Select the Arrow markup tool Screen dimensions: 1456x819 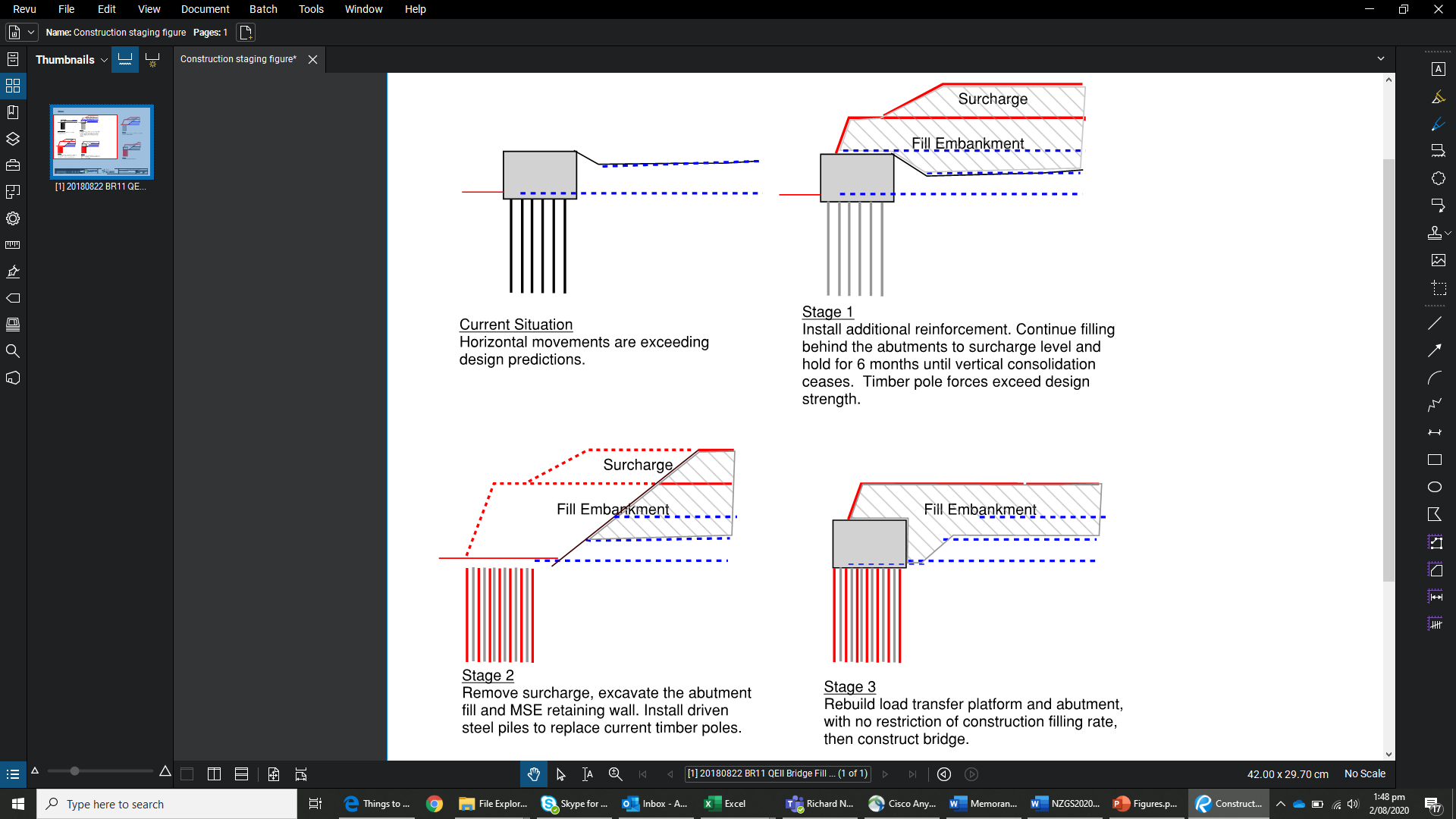(x=1435, y=350)
